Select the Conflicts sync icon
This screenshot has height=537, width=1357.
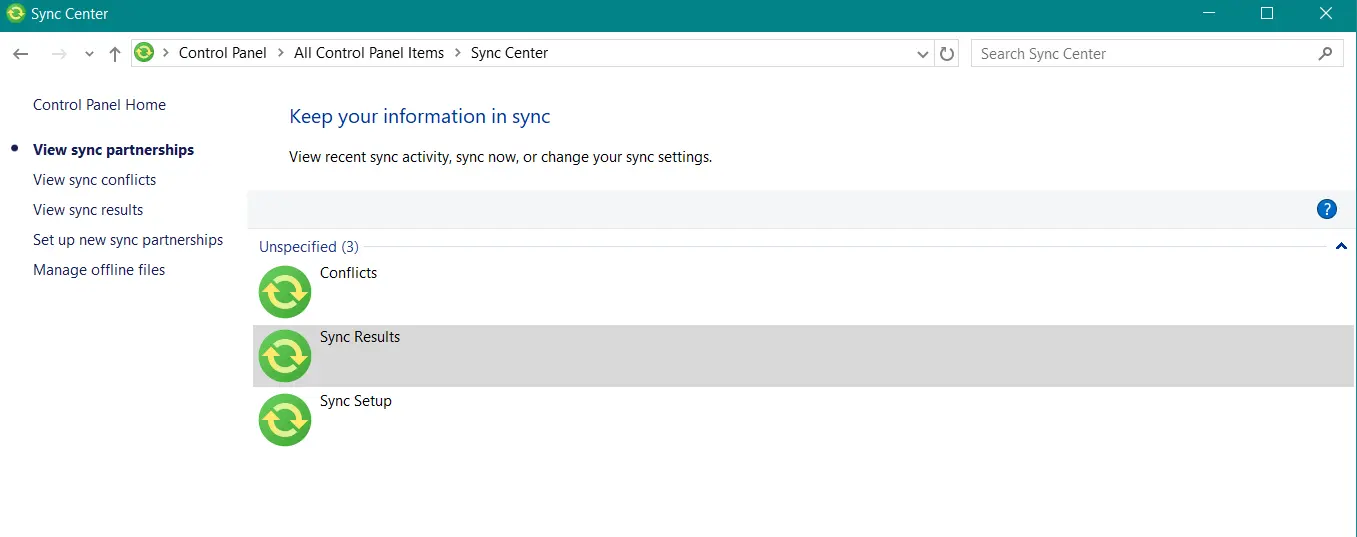pos(285,292)
